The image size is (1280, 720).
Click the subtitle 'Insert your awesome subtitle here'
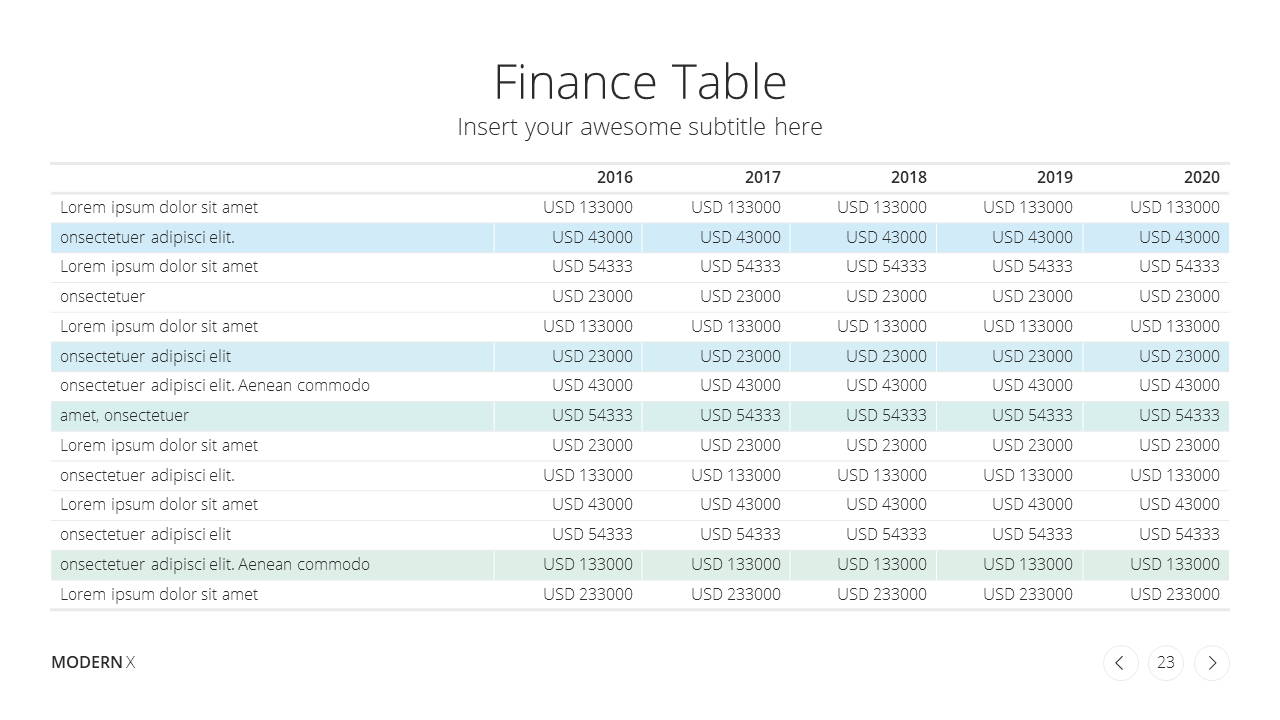pos(640,127)
